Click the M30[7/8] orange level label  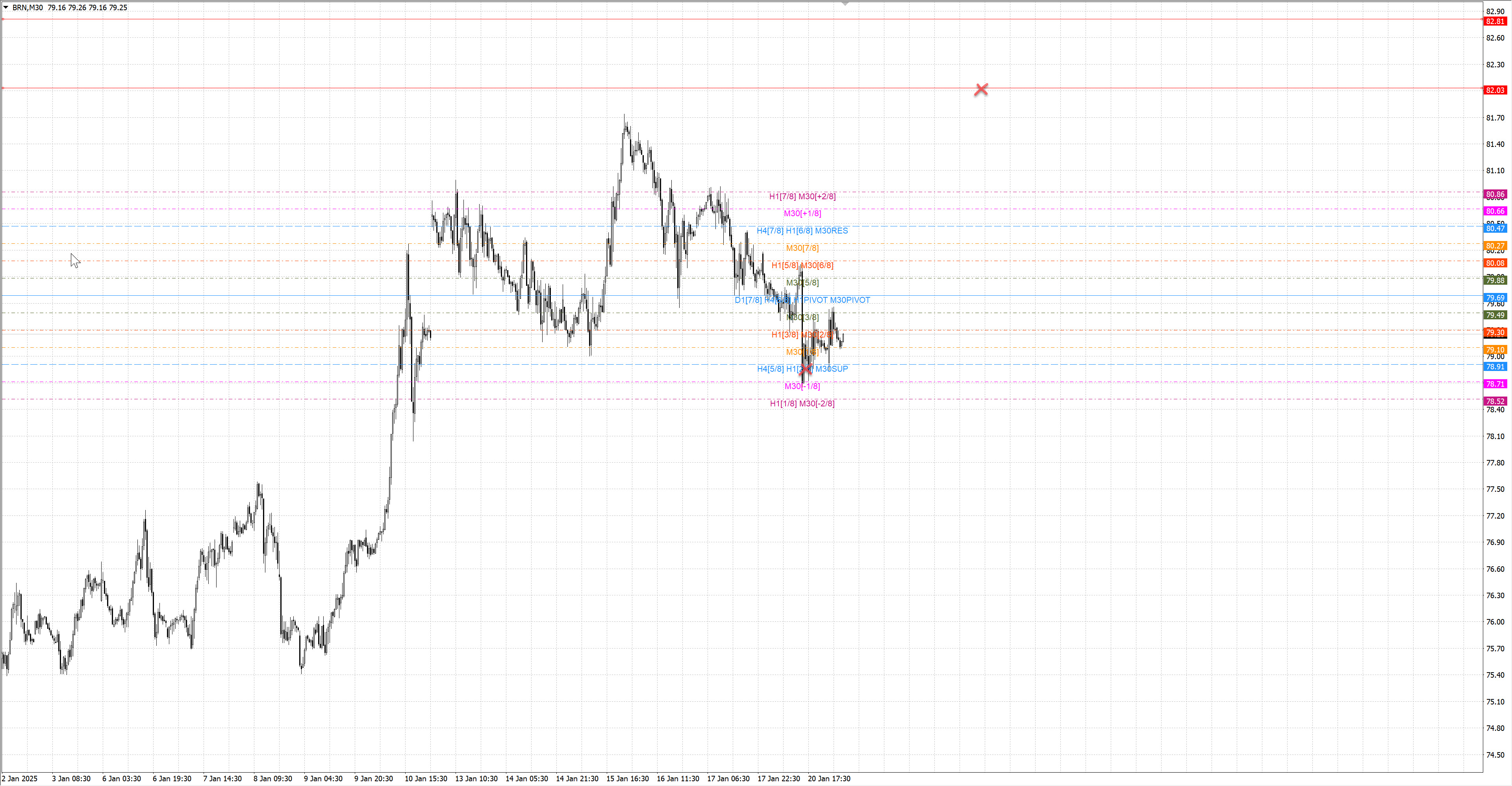point(802,248)
